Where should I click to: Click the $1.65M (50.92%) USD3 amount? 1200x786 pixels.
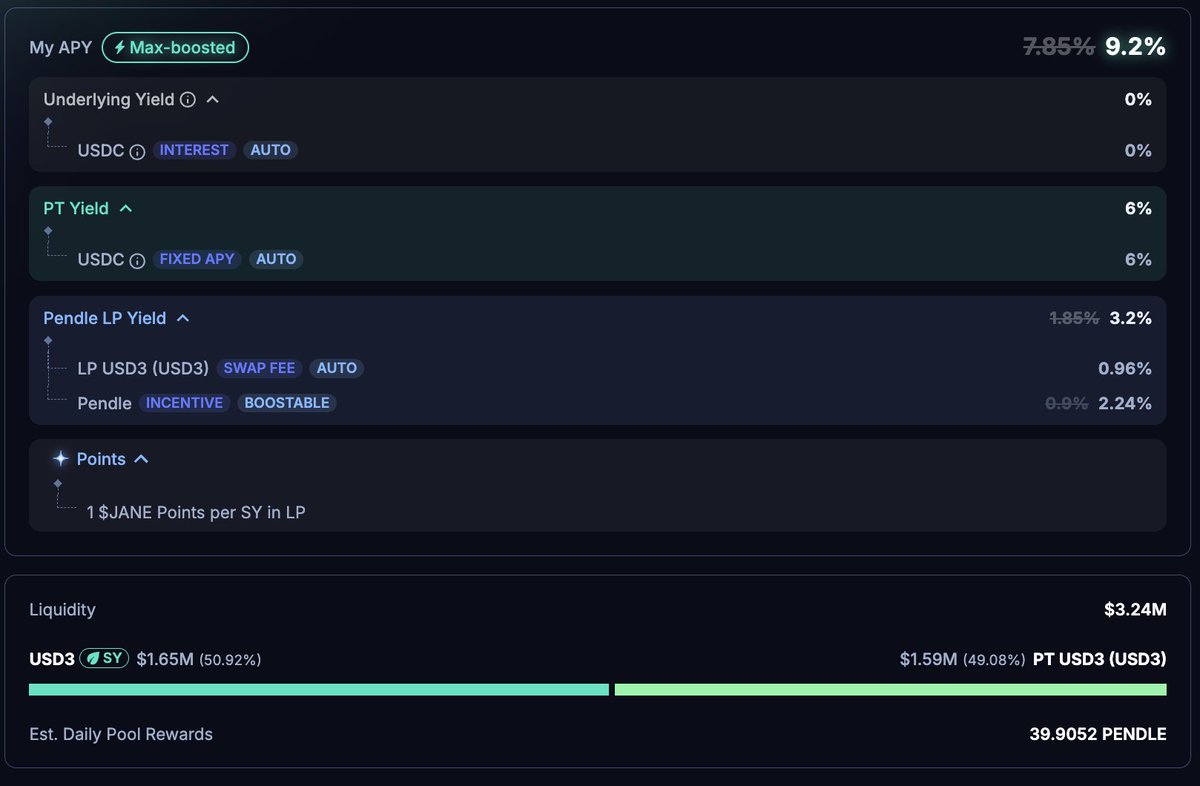click(199, 659)
